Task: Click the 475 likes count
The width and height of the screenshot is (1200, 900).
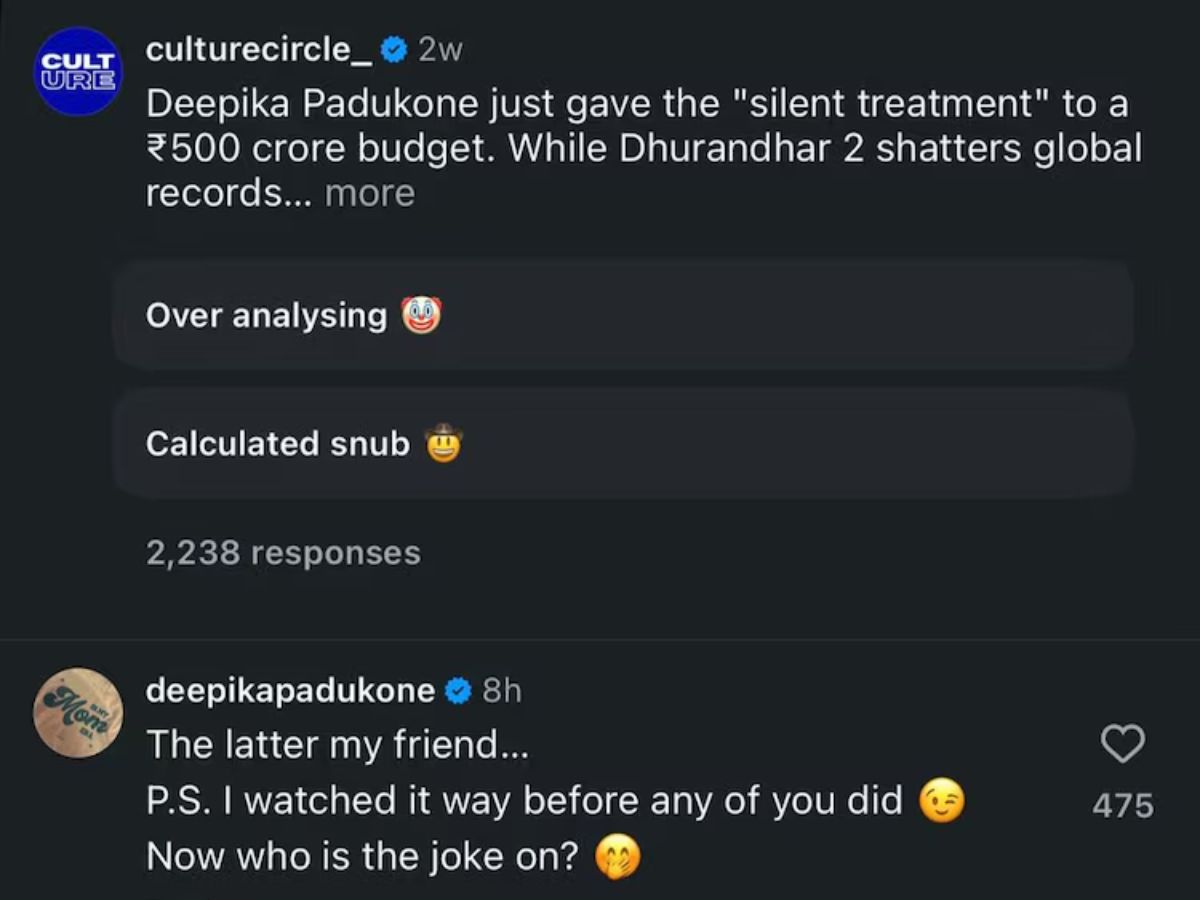Action: point(1122,805)
